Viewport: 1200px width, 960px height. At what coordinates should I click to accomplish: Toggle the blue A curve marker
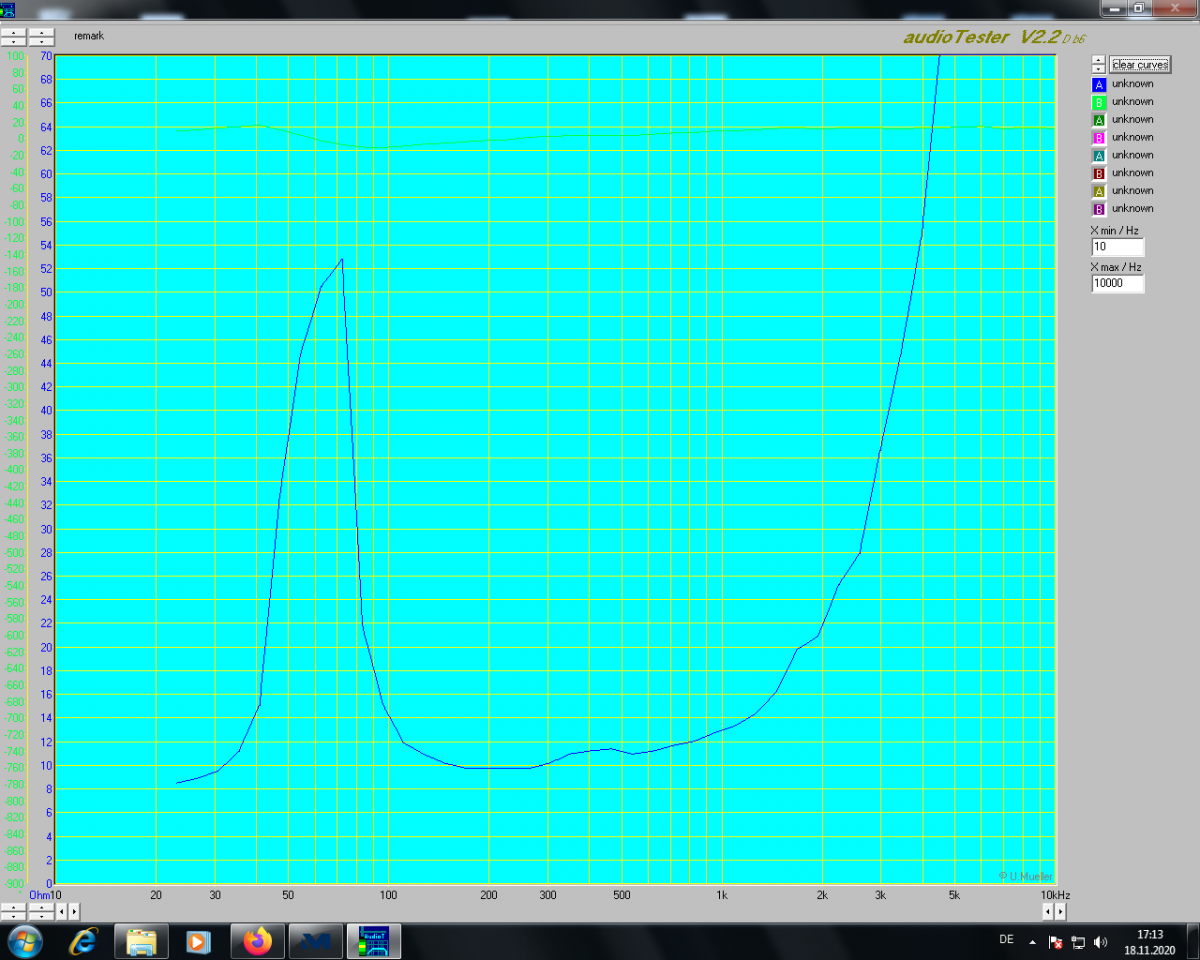point(1098,85)
